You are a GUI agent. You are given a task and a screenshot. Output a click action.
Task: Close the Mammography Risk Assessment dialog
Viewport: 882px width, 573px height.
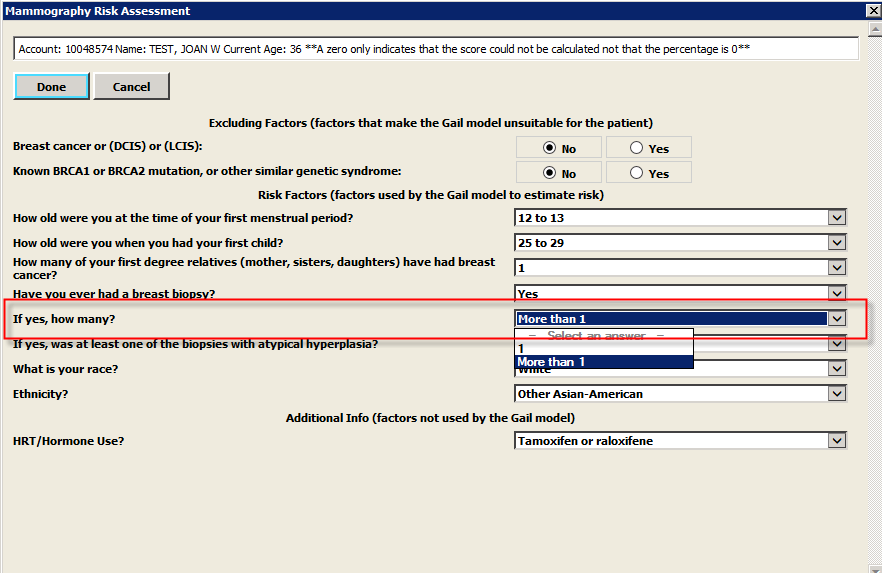point(871,11)
